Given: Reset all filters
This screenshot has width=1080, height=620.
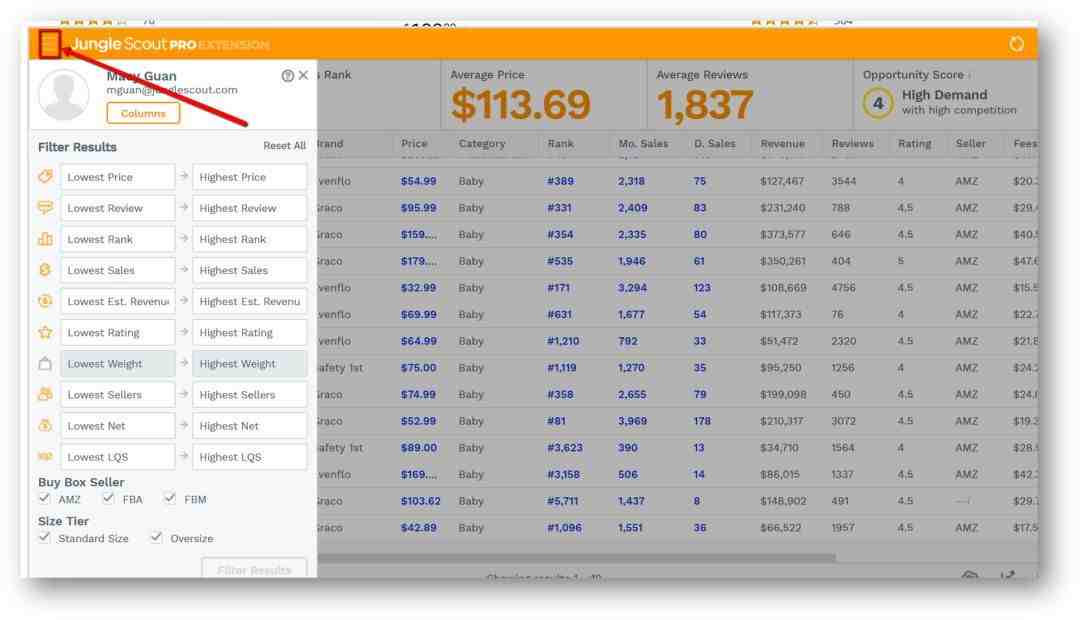Looking at the screenshot, I should (284, 146).
